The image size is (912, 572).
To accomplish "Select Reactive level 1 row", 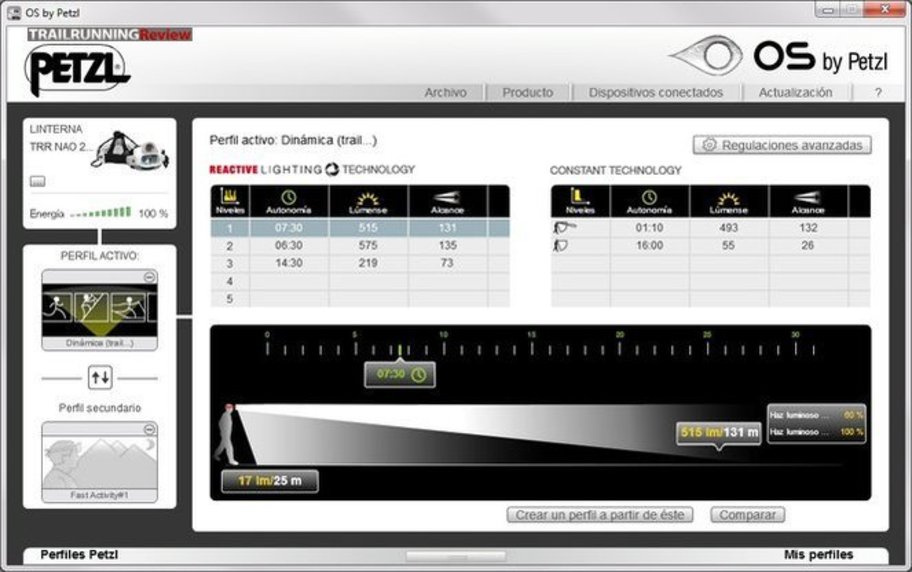I will tap(360, 228).
